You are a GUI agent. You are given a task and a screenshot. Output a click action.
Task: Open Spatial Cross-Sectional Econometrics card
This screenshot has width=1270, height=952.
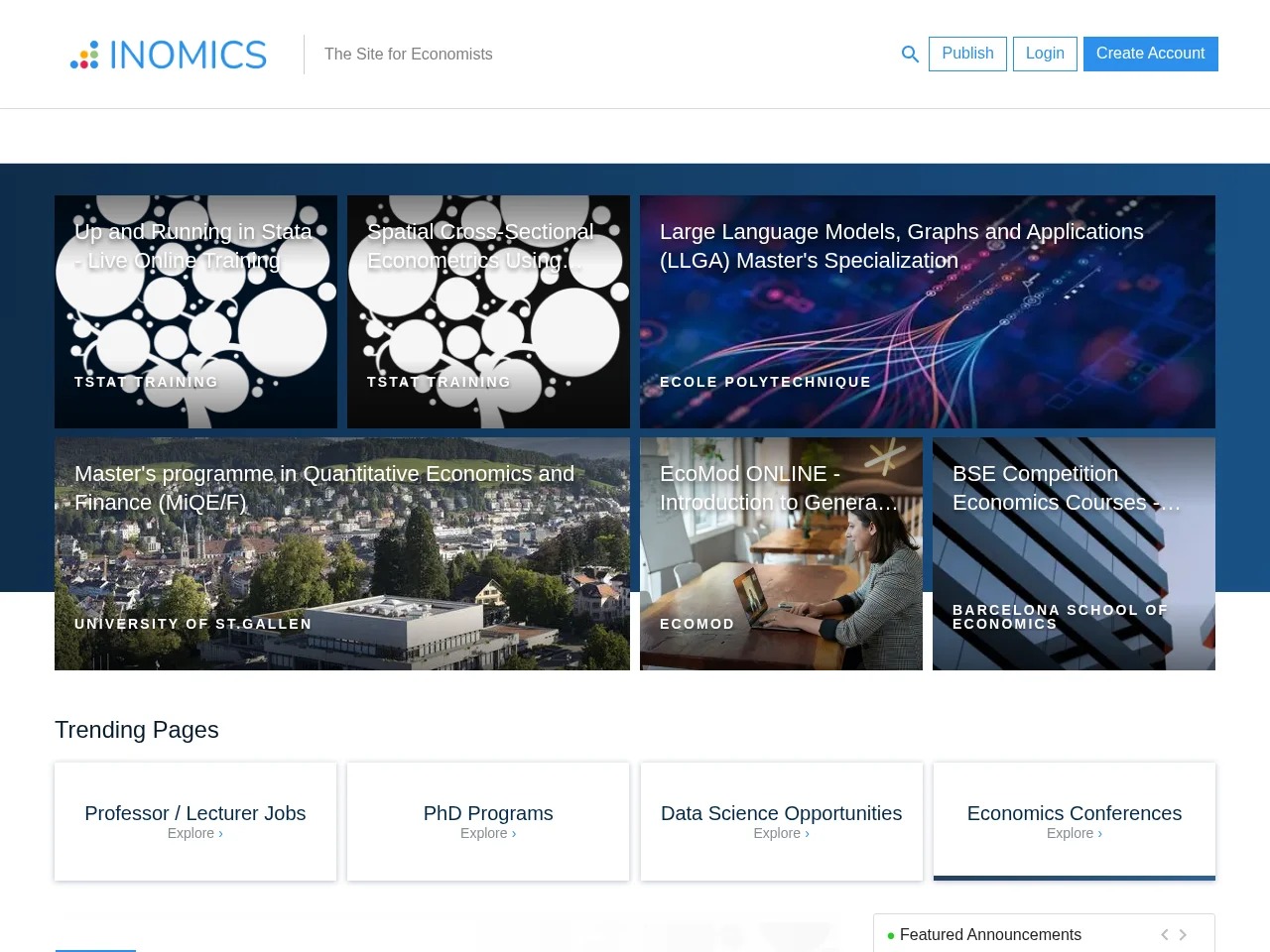pos(488,311)
